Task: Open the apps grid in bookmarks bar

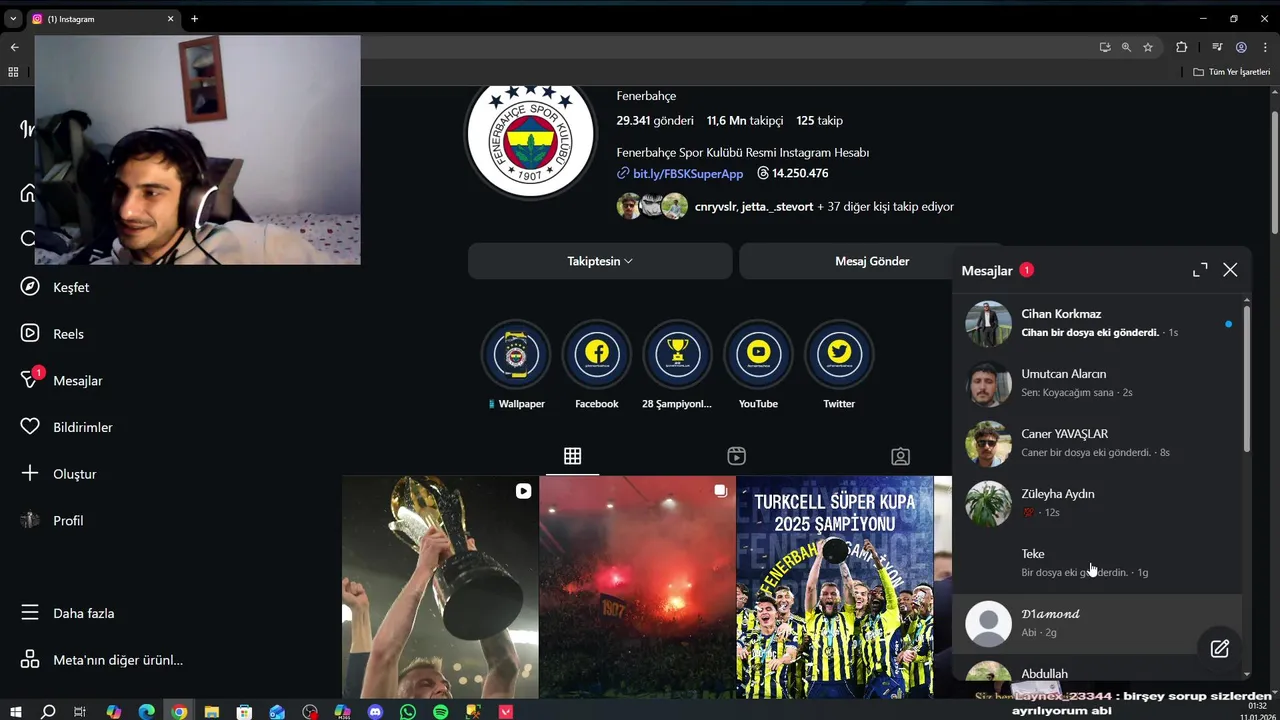Action: click(13, 72)
